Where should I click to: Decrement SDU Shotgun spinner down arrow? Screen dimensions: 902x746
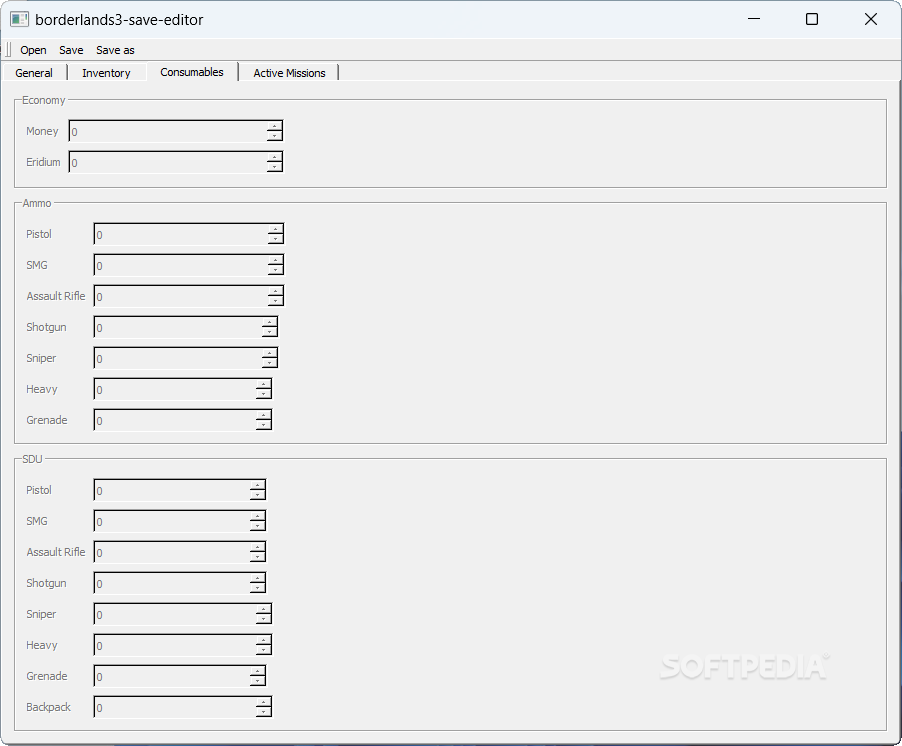258,588
